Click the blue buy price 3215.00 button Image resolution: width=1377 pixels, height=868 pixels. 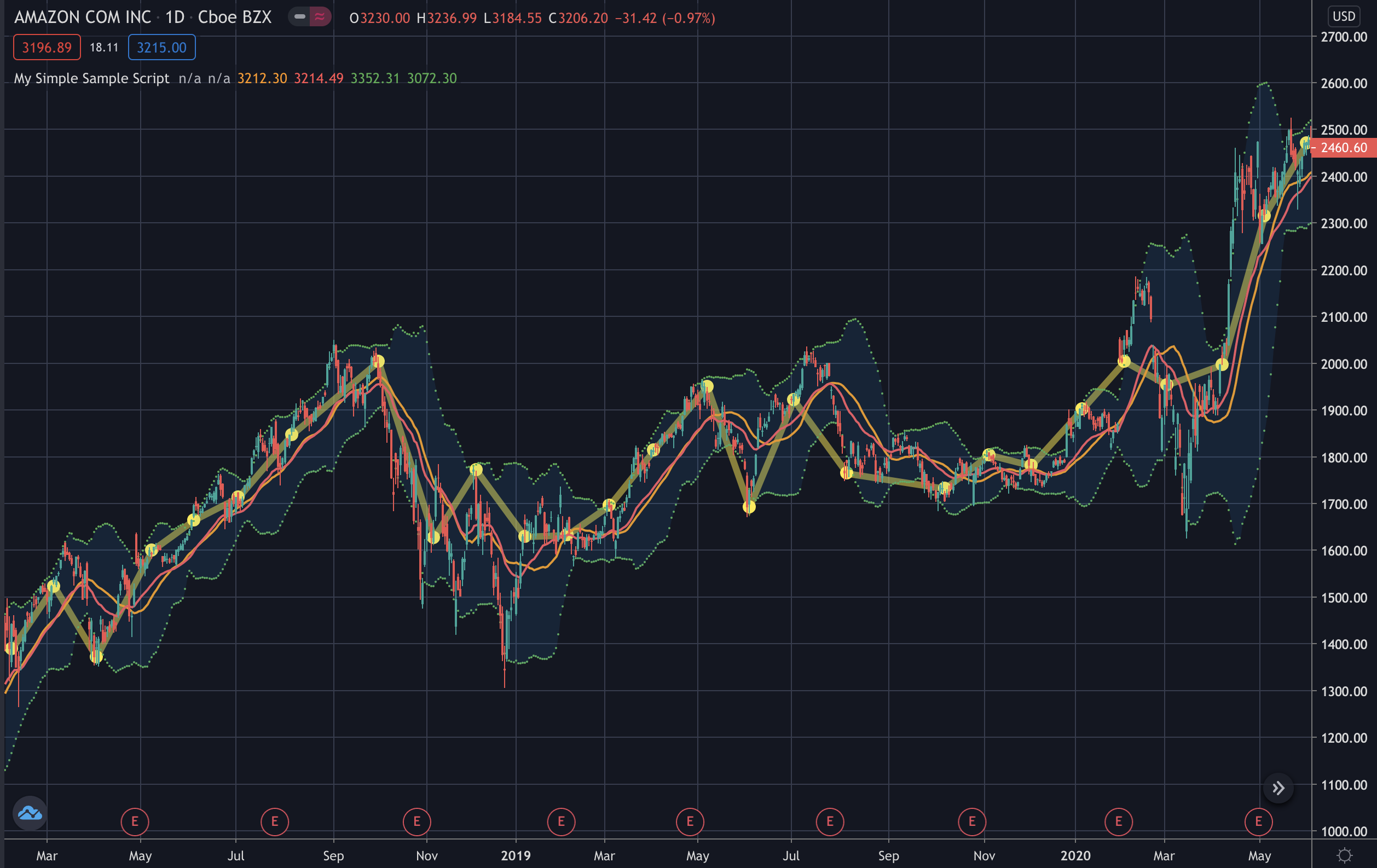[x=162, y=48]
